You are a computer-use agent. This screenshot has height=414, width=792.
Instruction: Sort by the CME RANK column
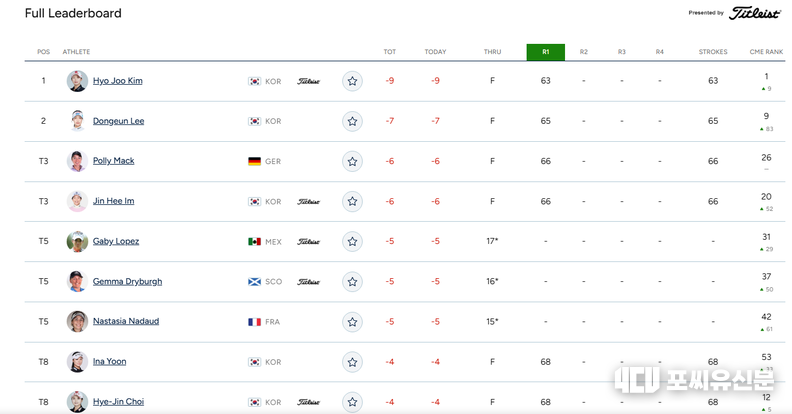click(766, 52)
